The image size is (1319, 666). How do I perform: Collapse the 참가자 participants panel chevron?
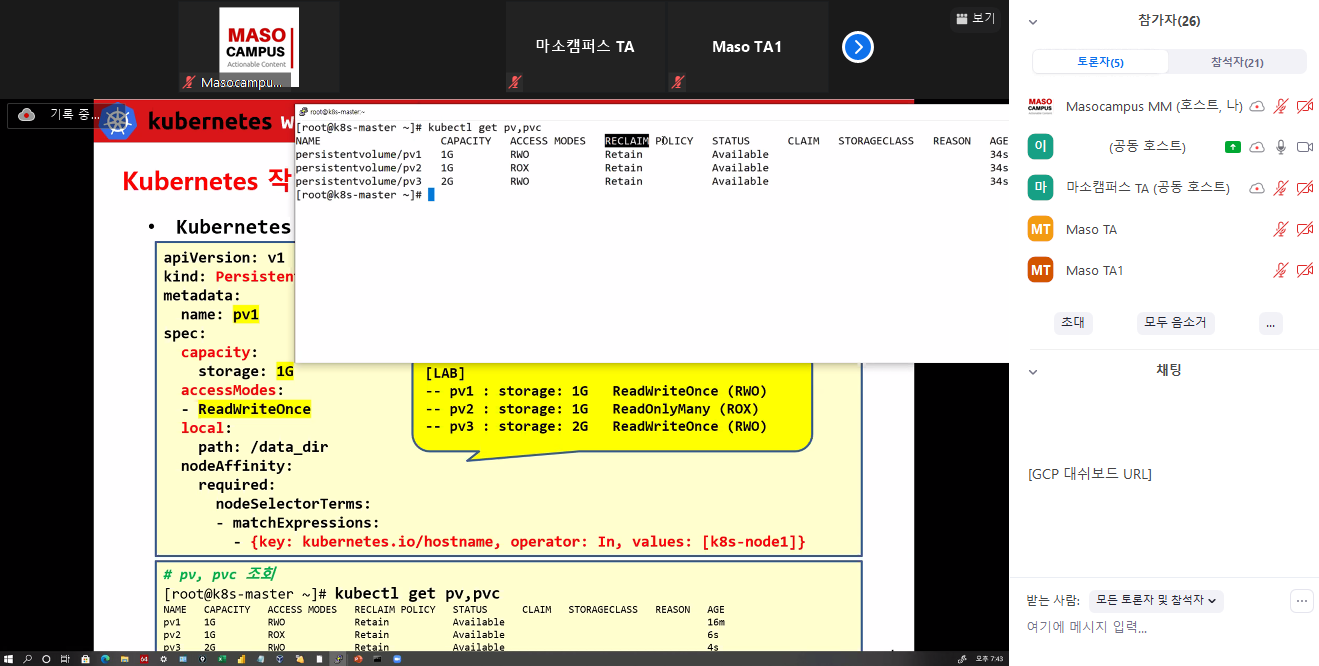1033,21
